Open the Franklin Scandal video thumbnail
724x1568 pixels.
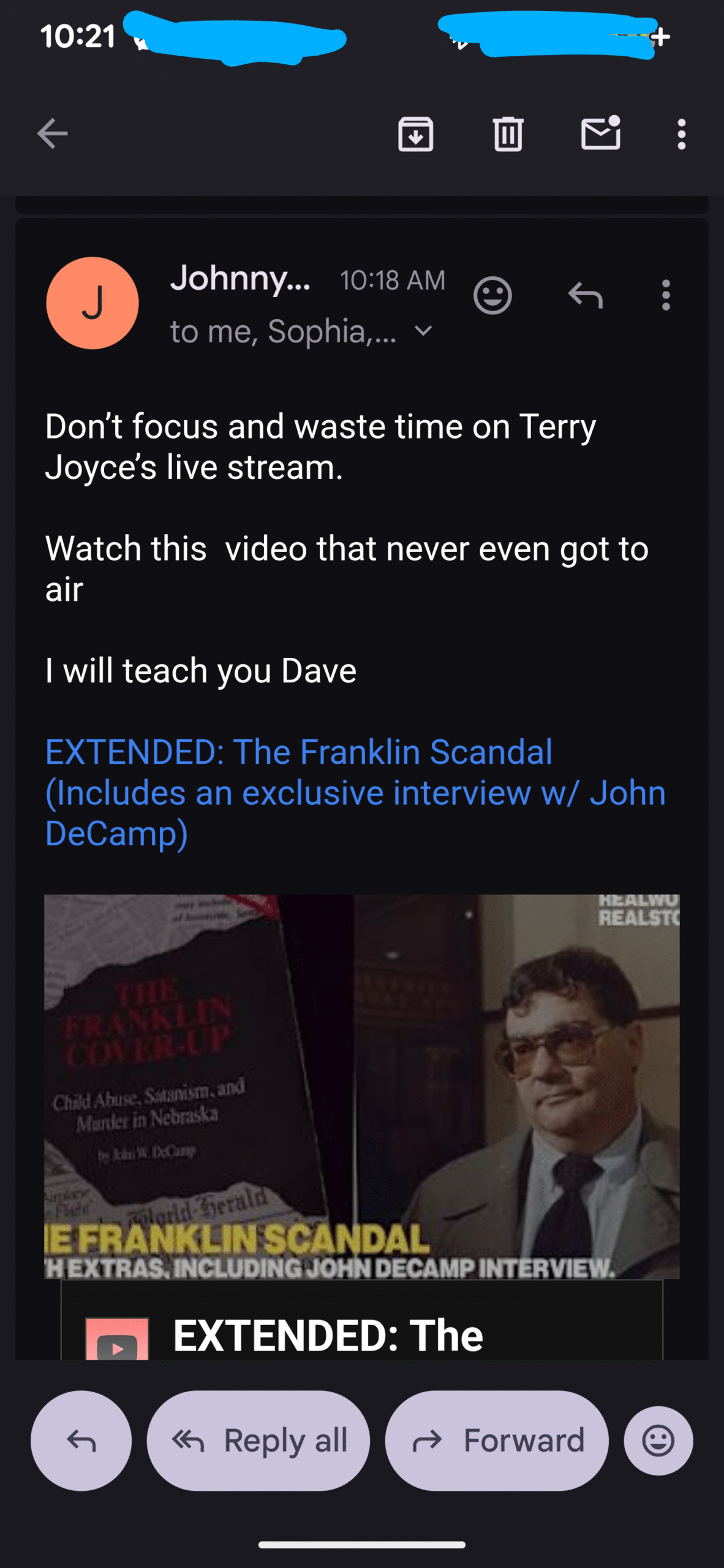tap(362, 1087)
